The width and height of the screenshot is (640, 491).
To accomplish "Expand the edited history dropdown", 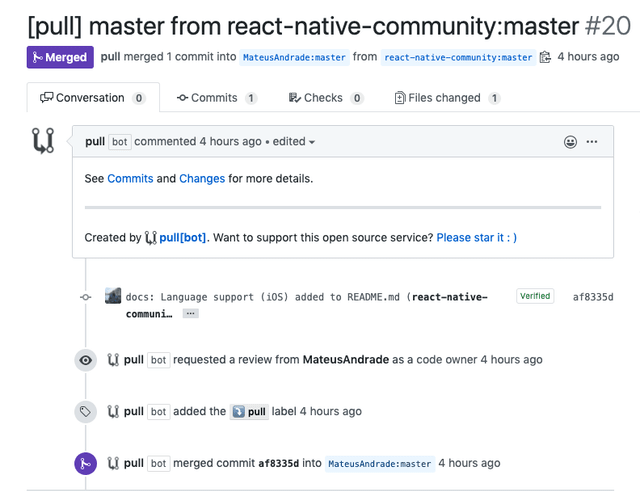I will 293,142.
